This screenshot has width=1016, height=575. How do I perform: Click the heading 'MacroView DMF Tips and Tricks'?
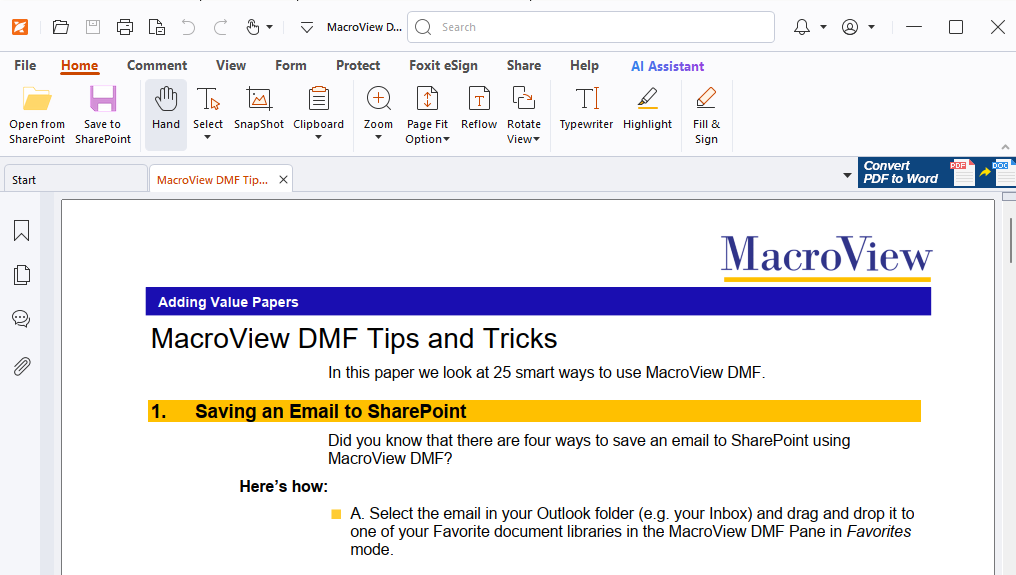(354, 339)
